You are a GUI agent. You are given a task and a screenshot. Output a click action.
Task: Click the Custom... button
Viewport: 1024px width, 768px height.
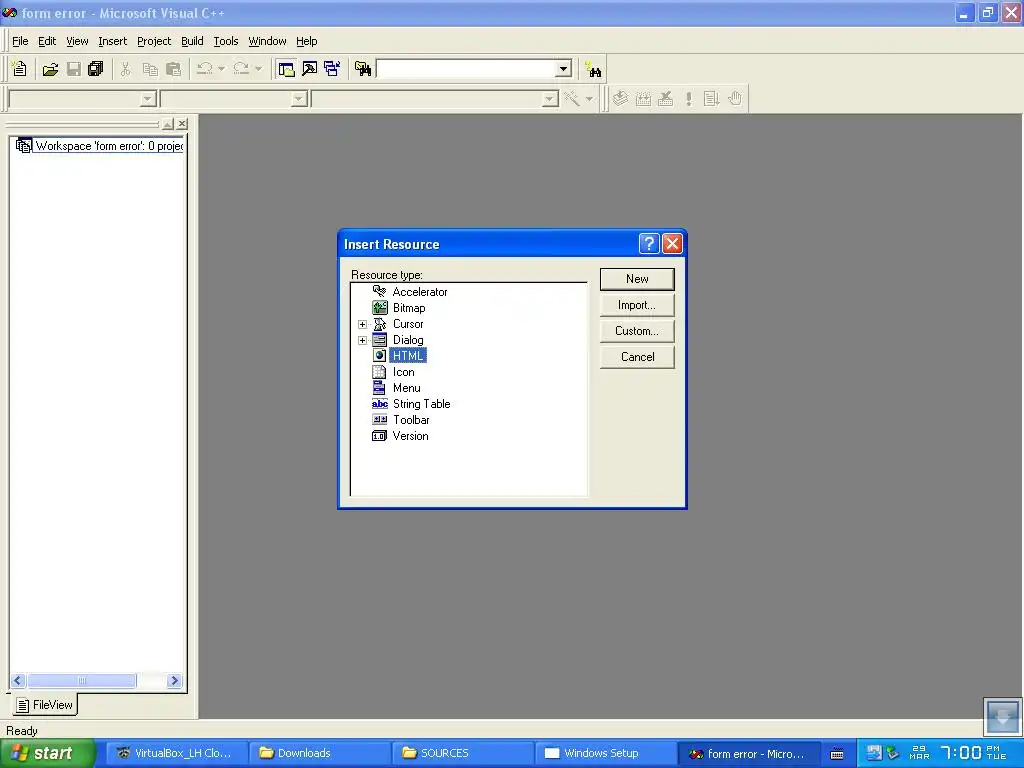tap(637, 331)
